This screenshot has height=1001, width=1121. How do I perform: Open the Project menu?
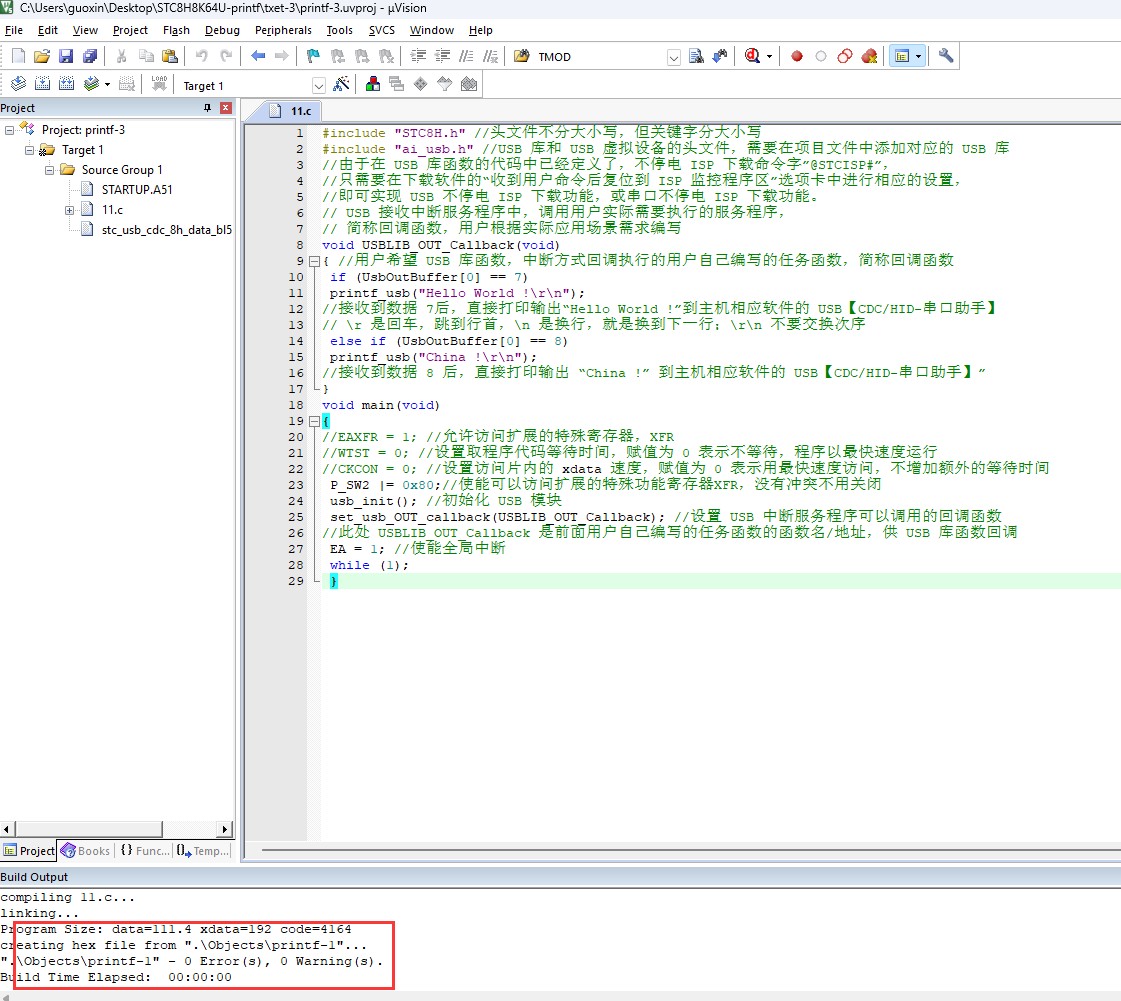pyautogui.click(x=130, y=30)
